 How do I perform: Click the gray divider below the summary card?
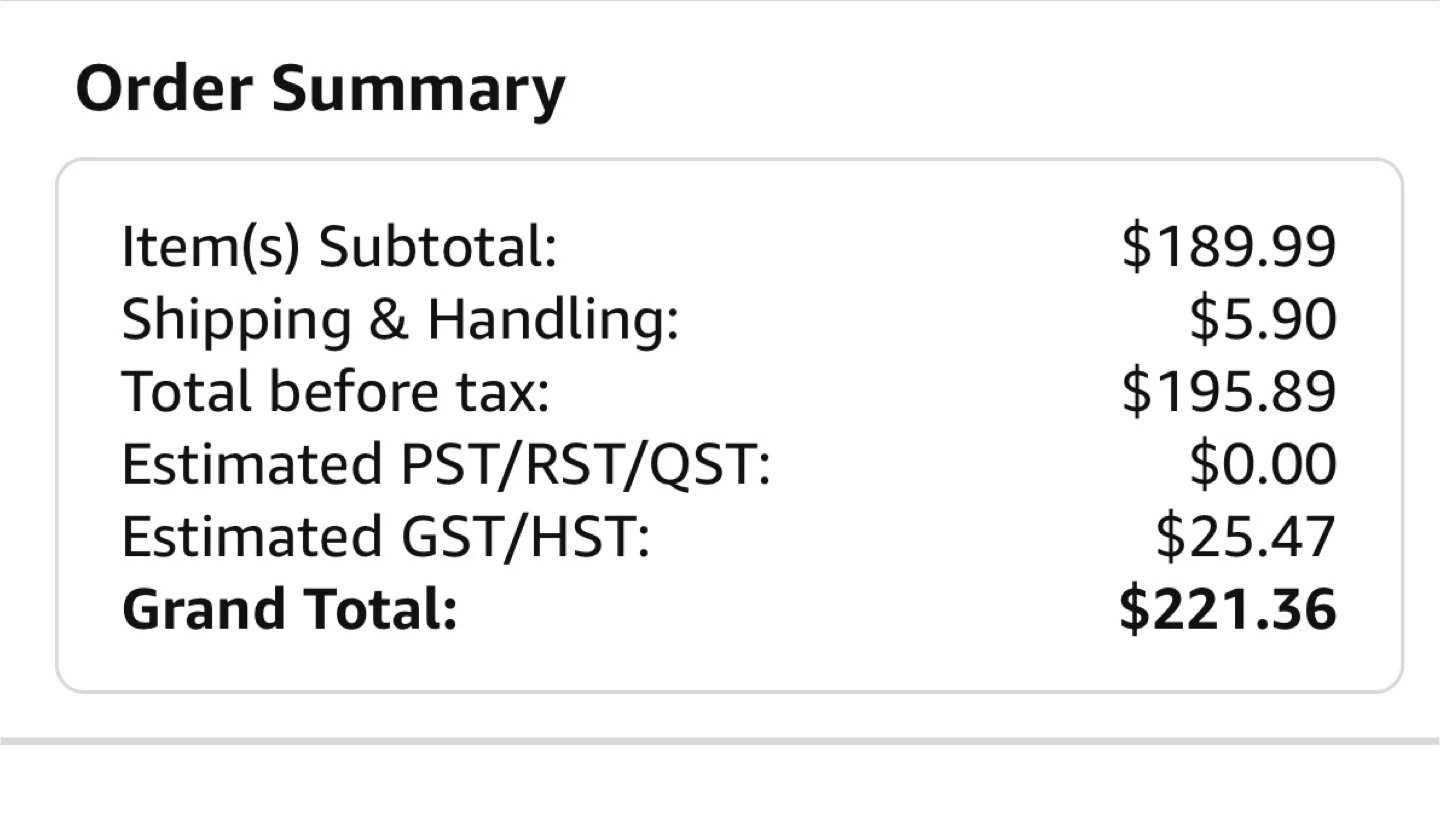(x=720, y=741)
